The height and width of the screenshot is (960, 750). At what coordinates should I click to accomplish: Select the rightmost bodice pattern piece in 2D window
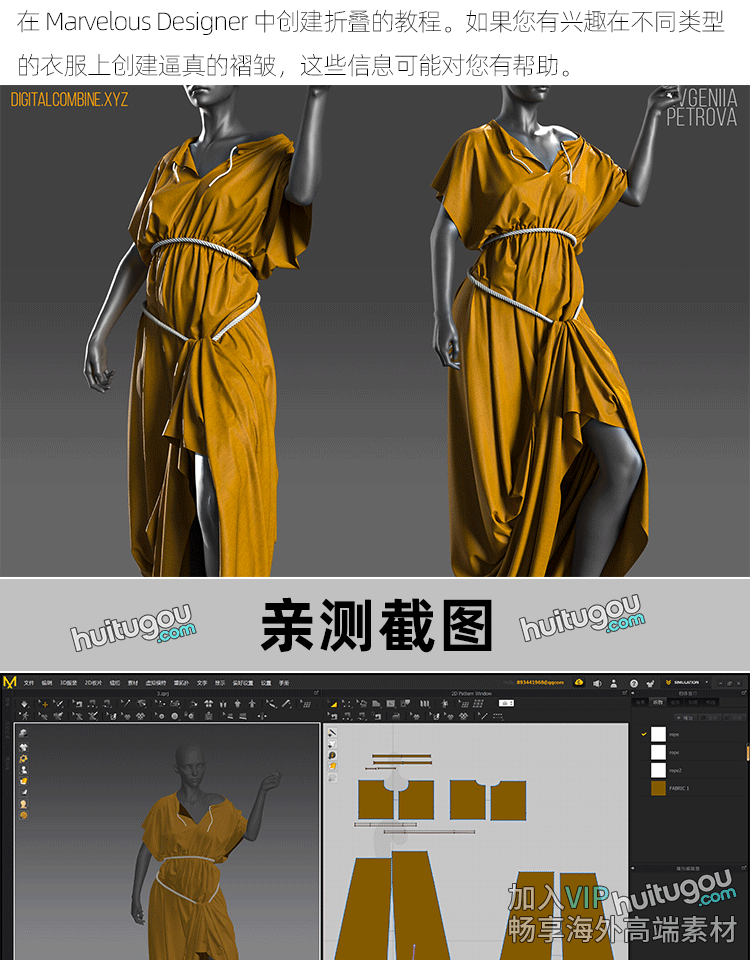click(508, 800)
